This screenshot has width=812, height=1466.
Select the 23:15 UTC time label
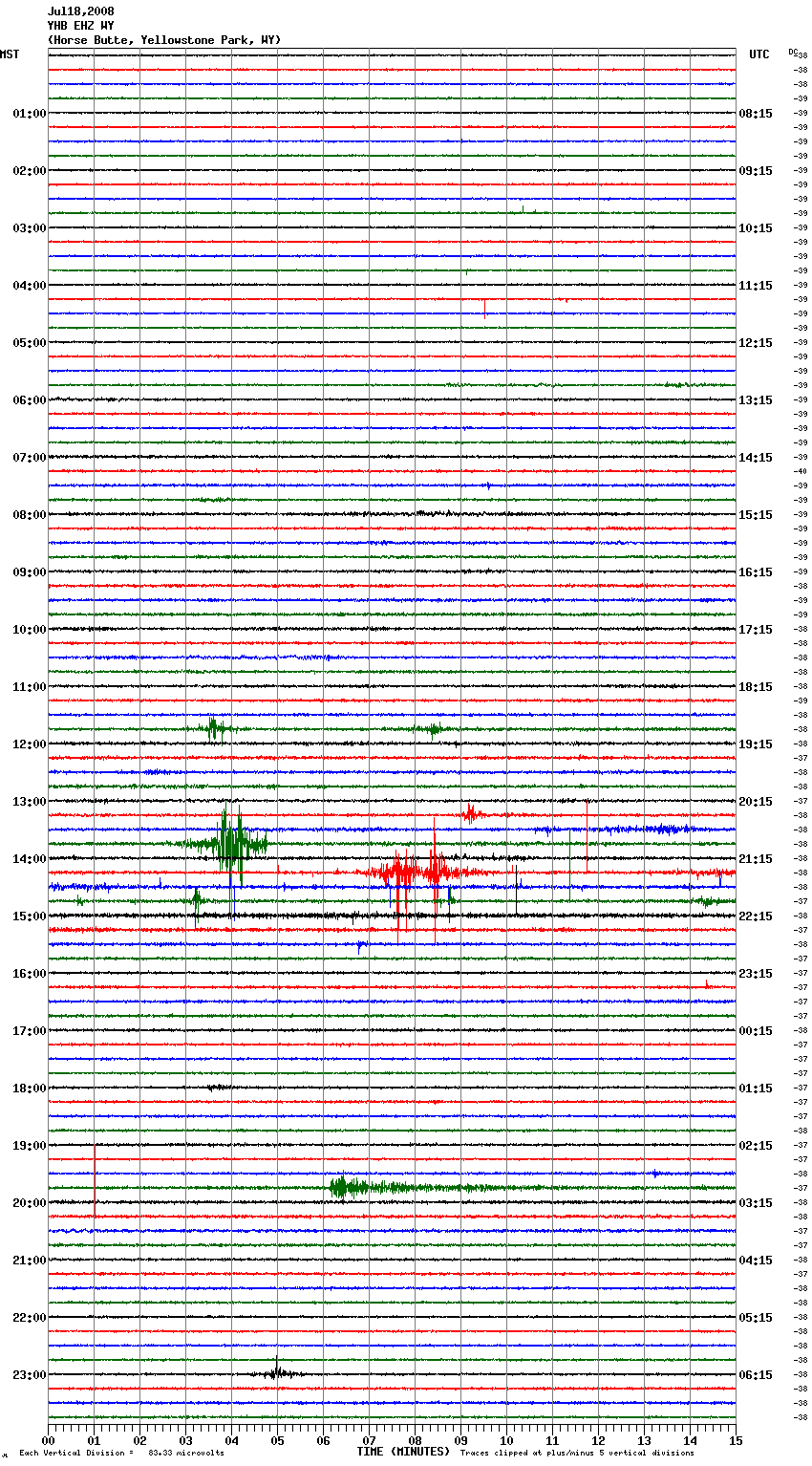756,974
